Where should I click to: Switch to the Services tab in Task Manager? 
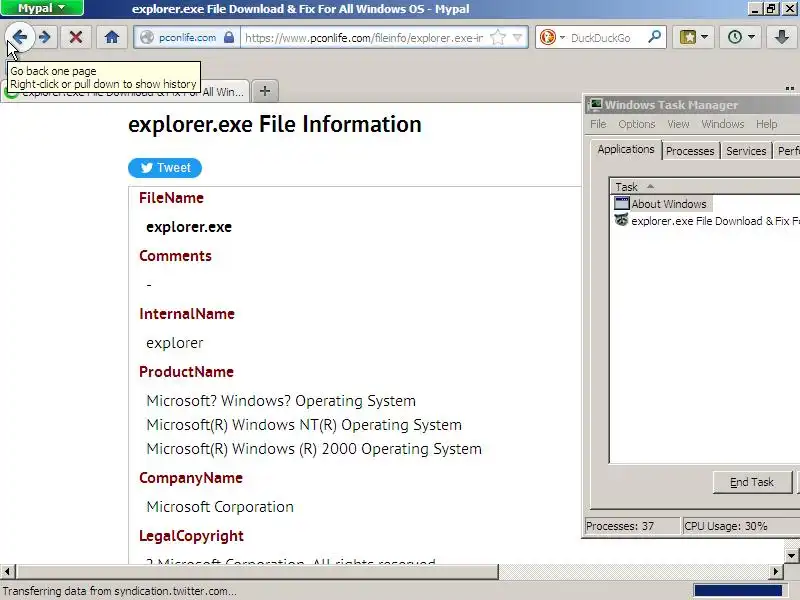pyautogui.click(x=746, y=151)
